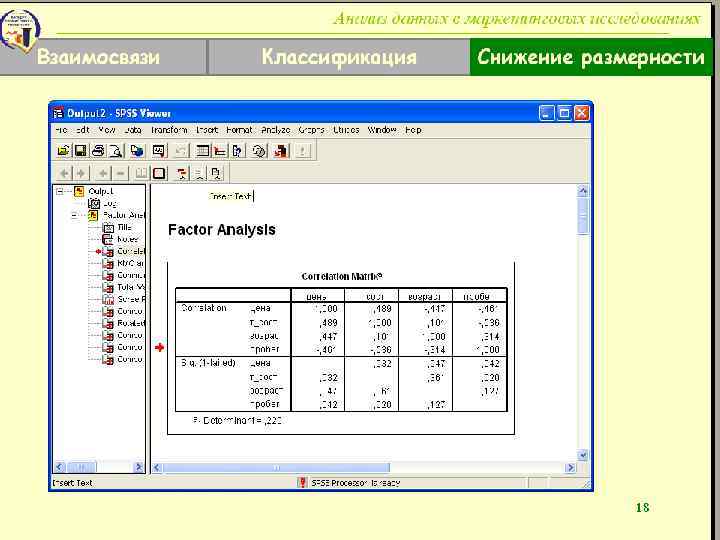Click the Use Sets toolbar icon

(259, 151)
